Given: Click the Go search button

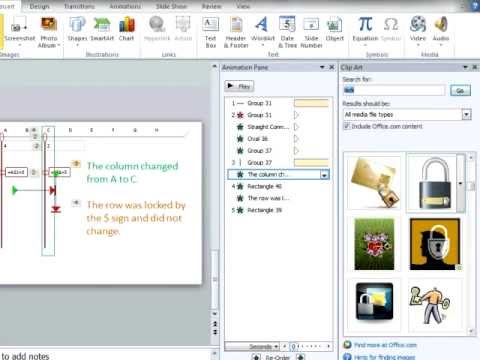Looking at the screenshot, I should (x=460, y=90).
